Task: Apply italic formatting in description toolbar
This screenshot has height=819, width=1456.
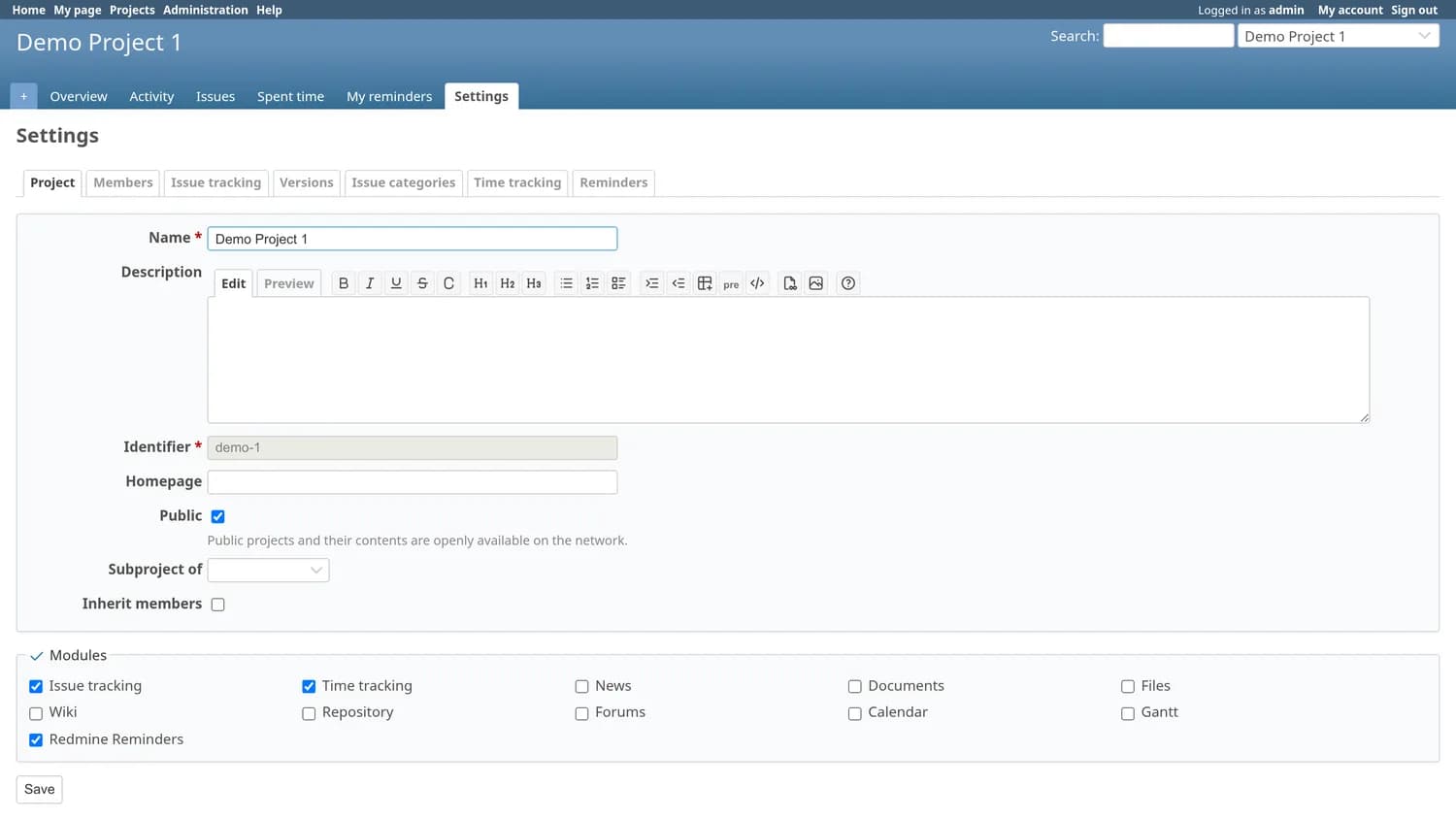Action: tap(370, 283)
